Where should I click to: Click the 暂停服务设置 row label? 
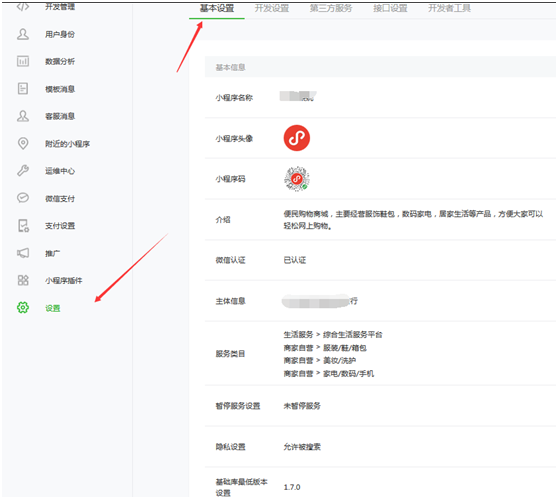[238, 406]
